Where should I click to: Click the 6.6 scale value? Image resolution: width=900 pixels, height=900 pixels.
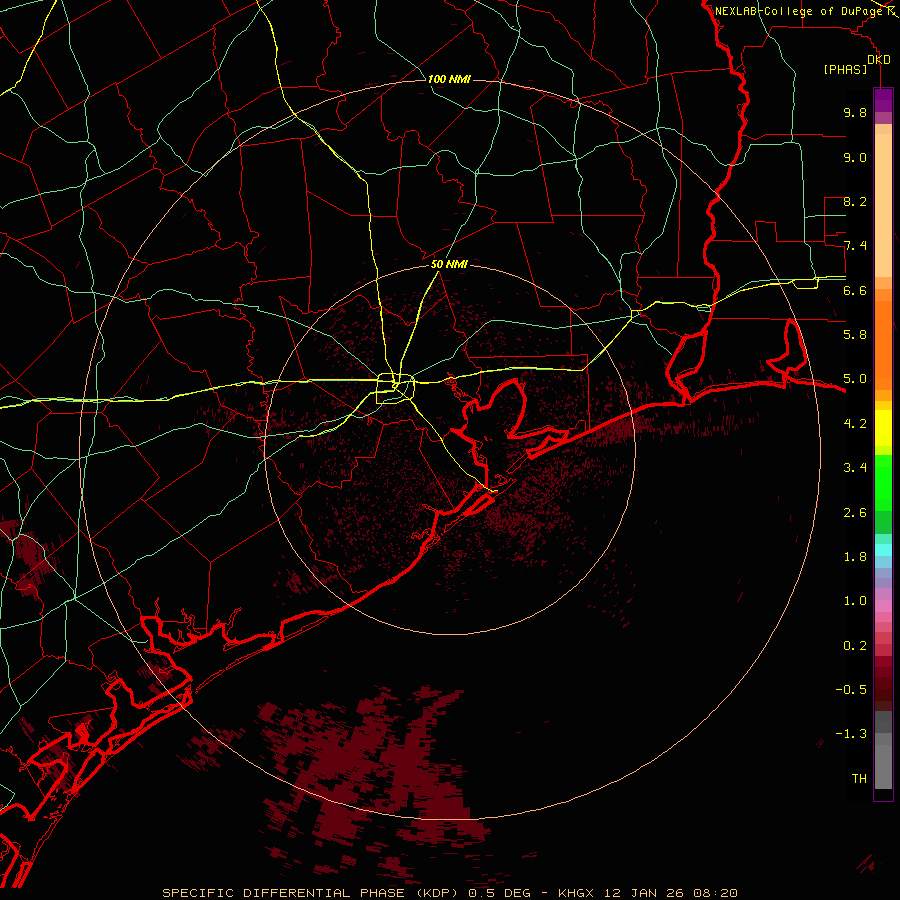coord(855,290)
